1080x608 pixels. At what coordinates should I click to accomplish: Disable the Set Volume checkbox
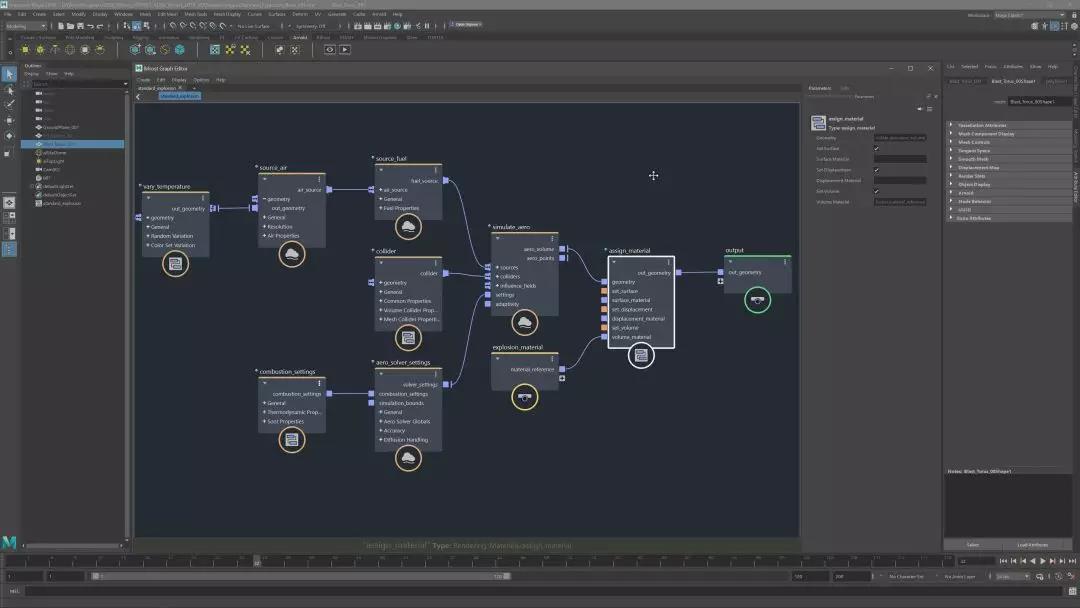point(876,191)
